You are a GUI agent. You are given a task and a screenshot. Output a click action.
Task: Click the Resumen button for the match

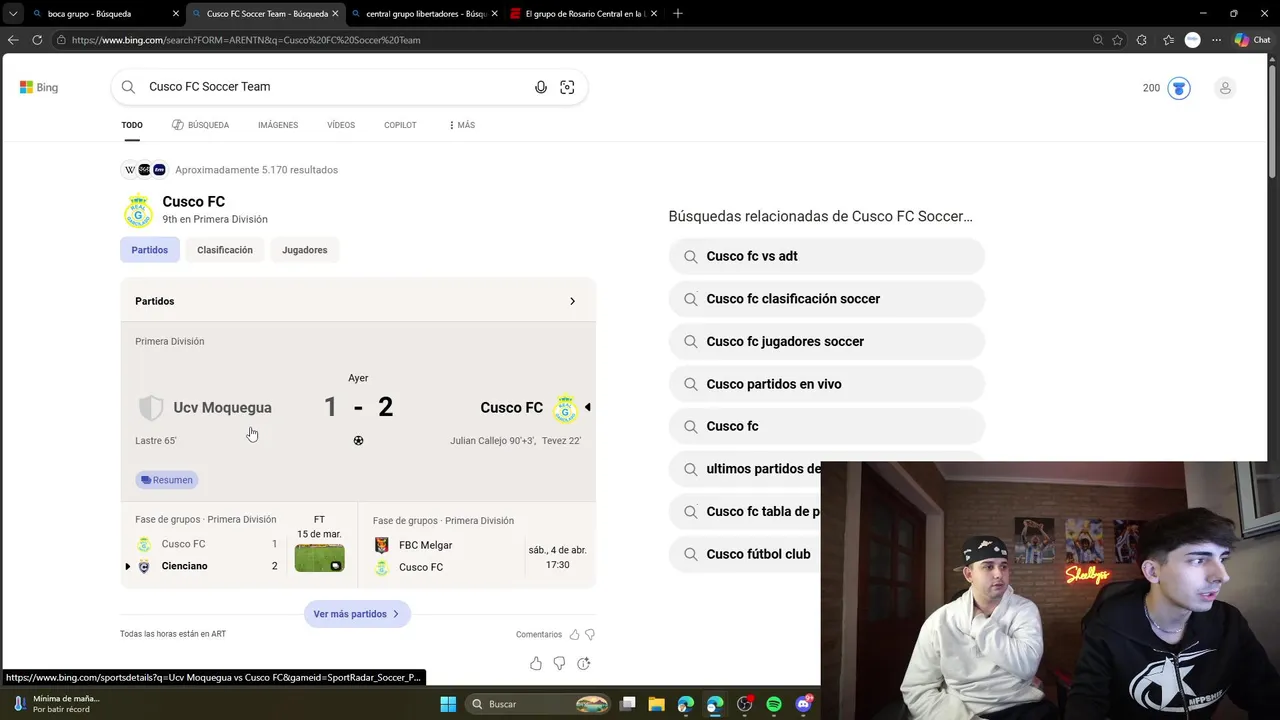[167, 480]
